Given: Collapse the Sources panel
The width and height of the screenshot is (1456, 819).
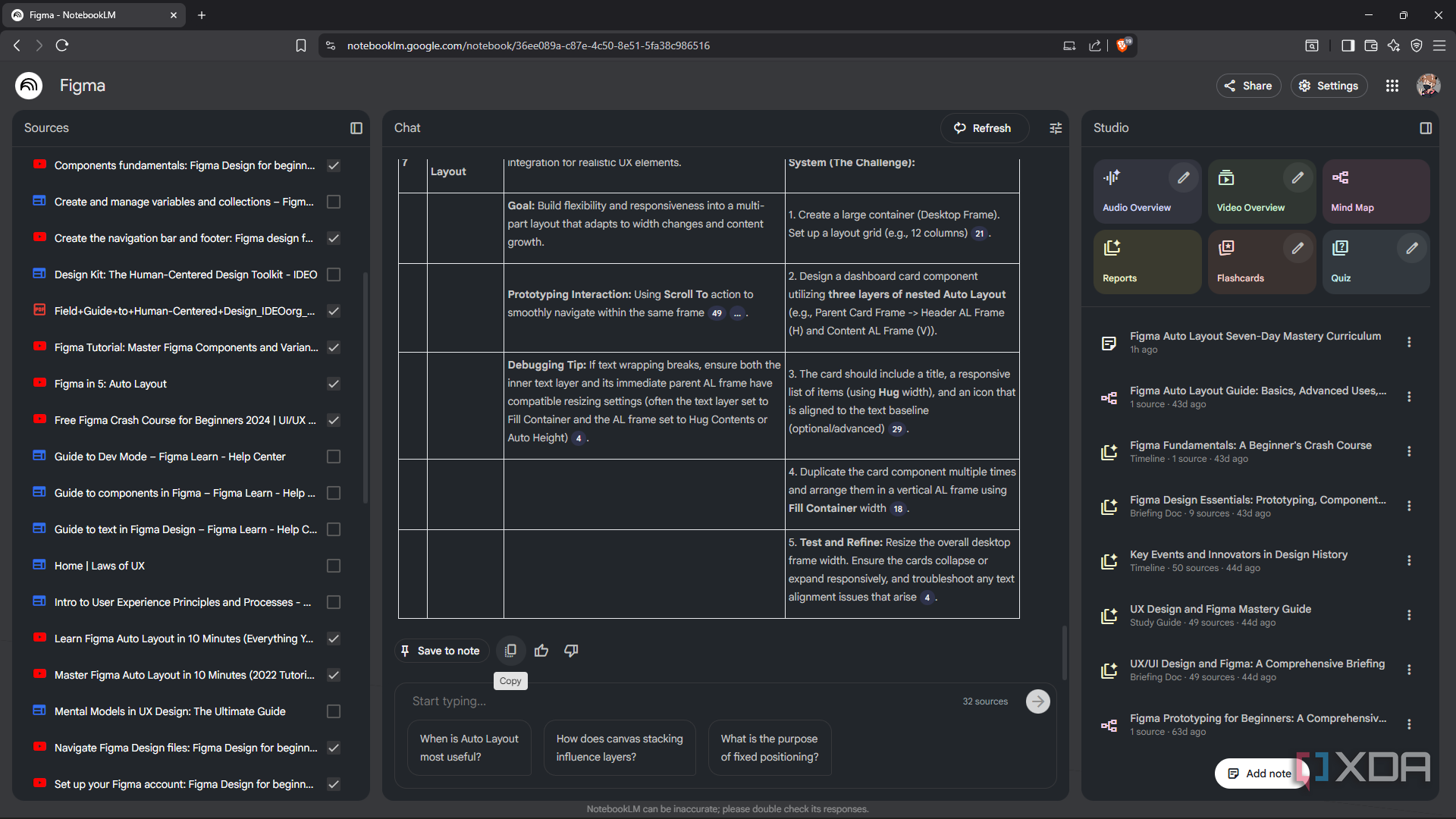Looking at the screenshot, I should click(356, 128).
